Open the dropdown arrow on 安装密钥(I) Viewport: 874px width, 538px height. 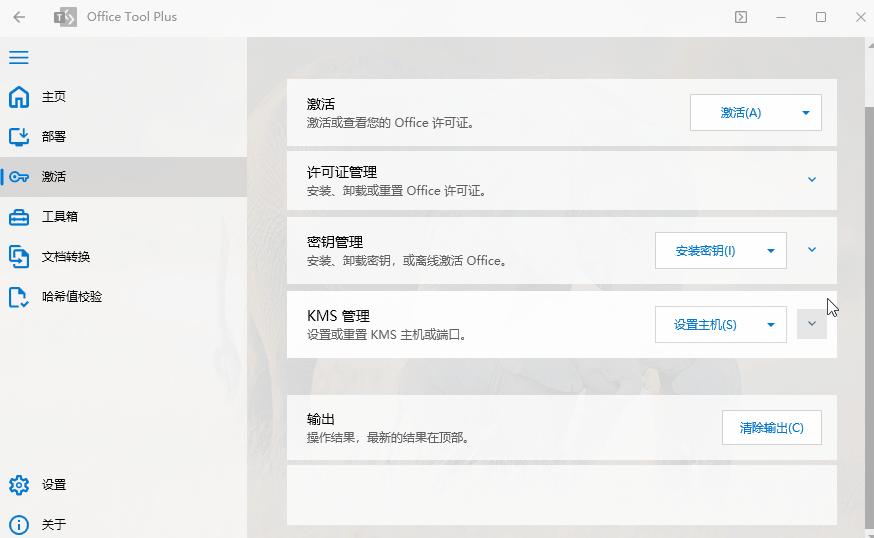pos(771,251)
